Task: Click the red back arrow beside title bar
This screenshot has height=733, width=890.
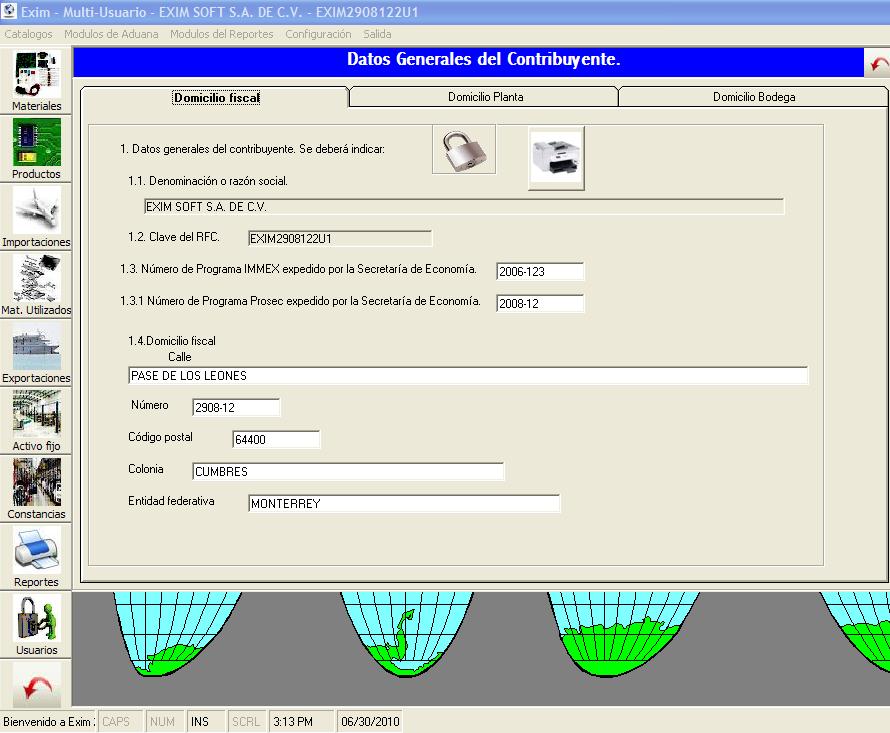Action: (x=878, y=62)
